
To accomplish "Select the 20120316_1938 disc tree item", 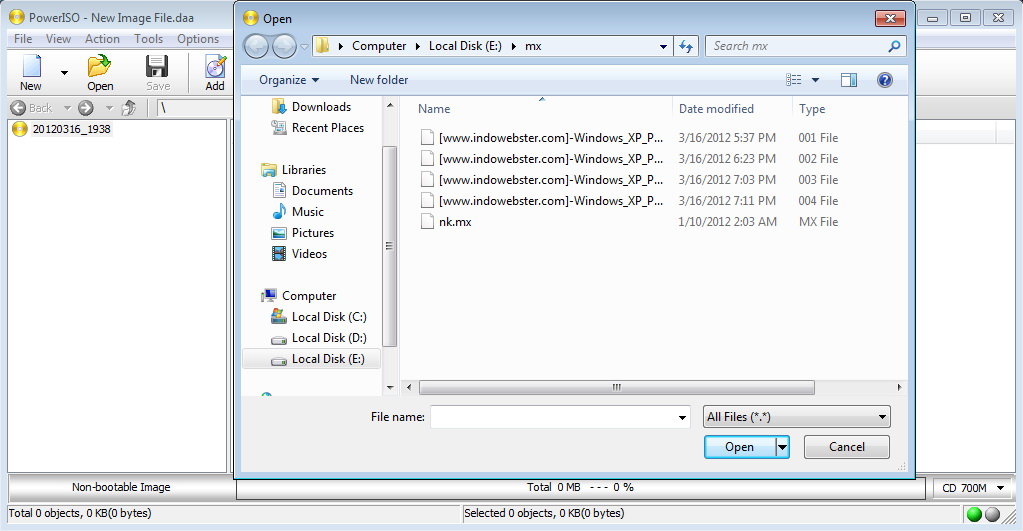I will coord(62,129).
